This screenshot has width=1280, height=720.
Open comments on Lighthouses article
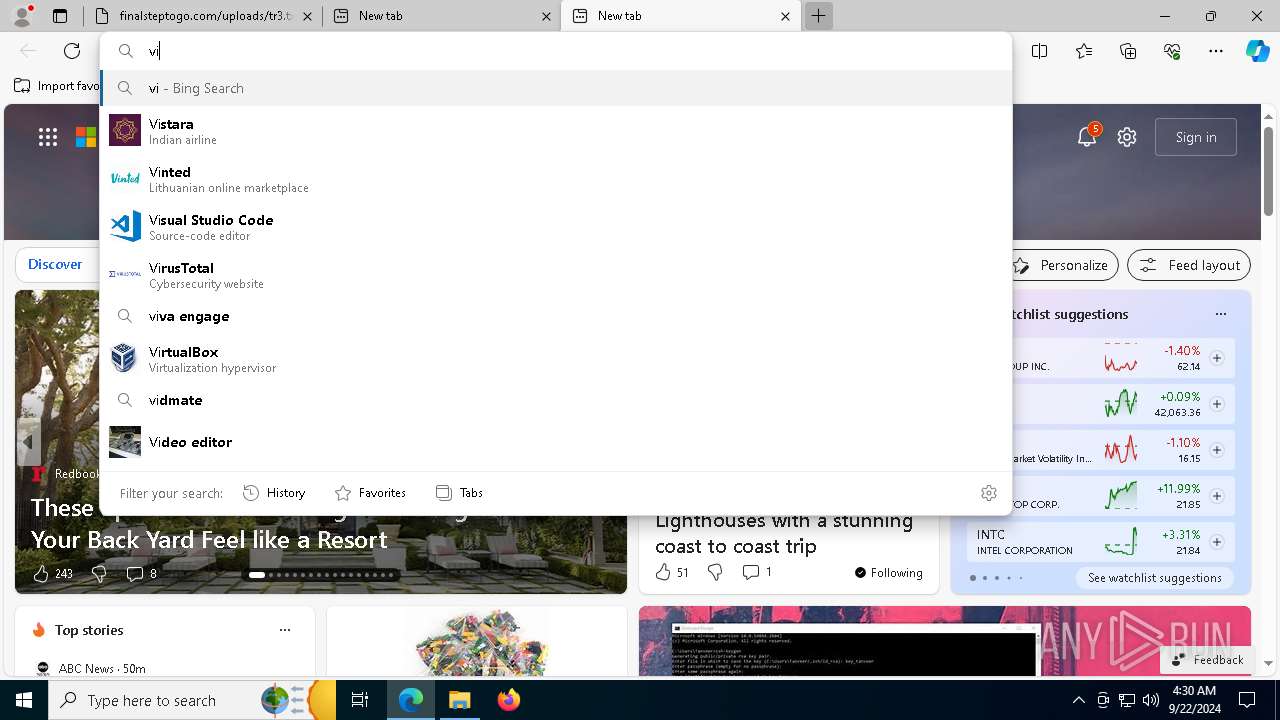[757, 572]
